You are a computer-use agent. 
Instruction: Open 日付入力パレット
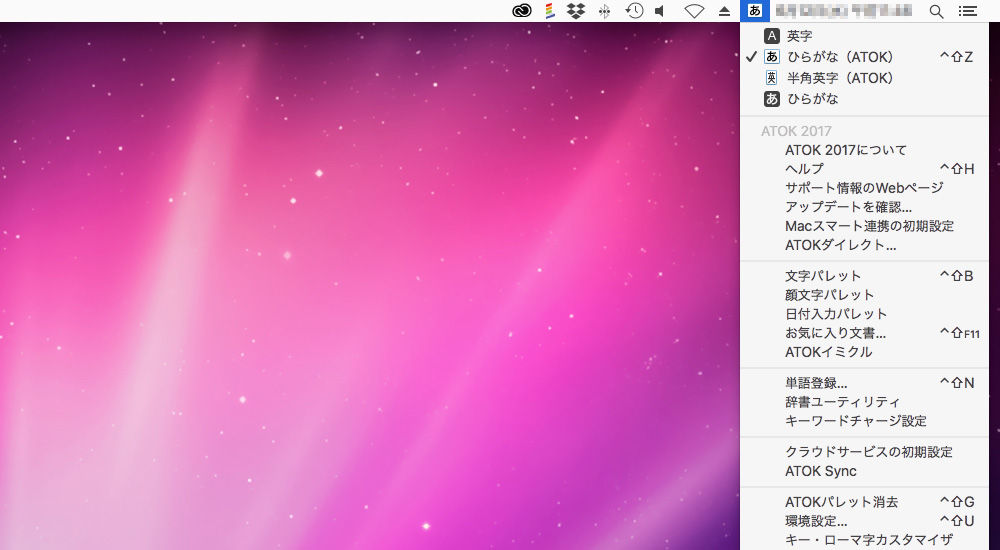coord(864,314)
